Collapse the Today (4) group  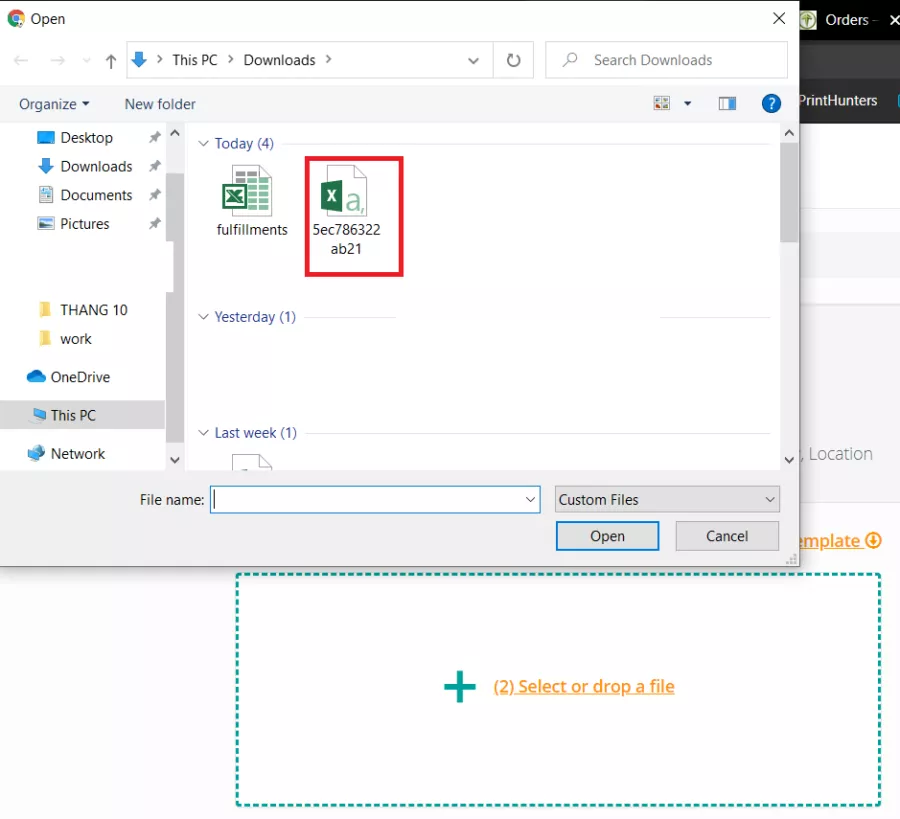click(x=203, y=144)
